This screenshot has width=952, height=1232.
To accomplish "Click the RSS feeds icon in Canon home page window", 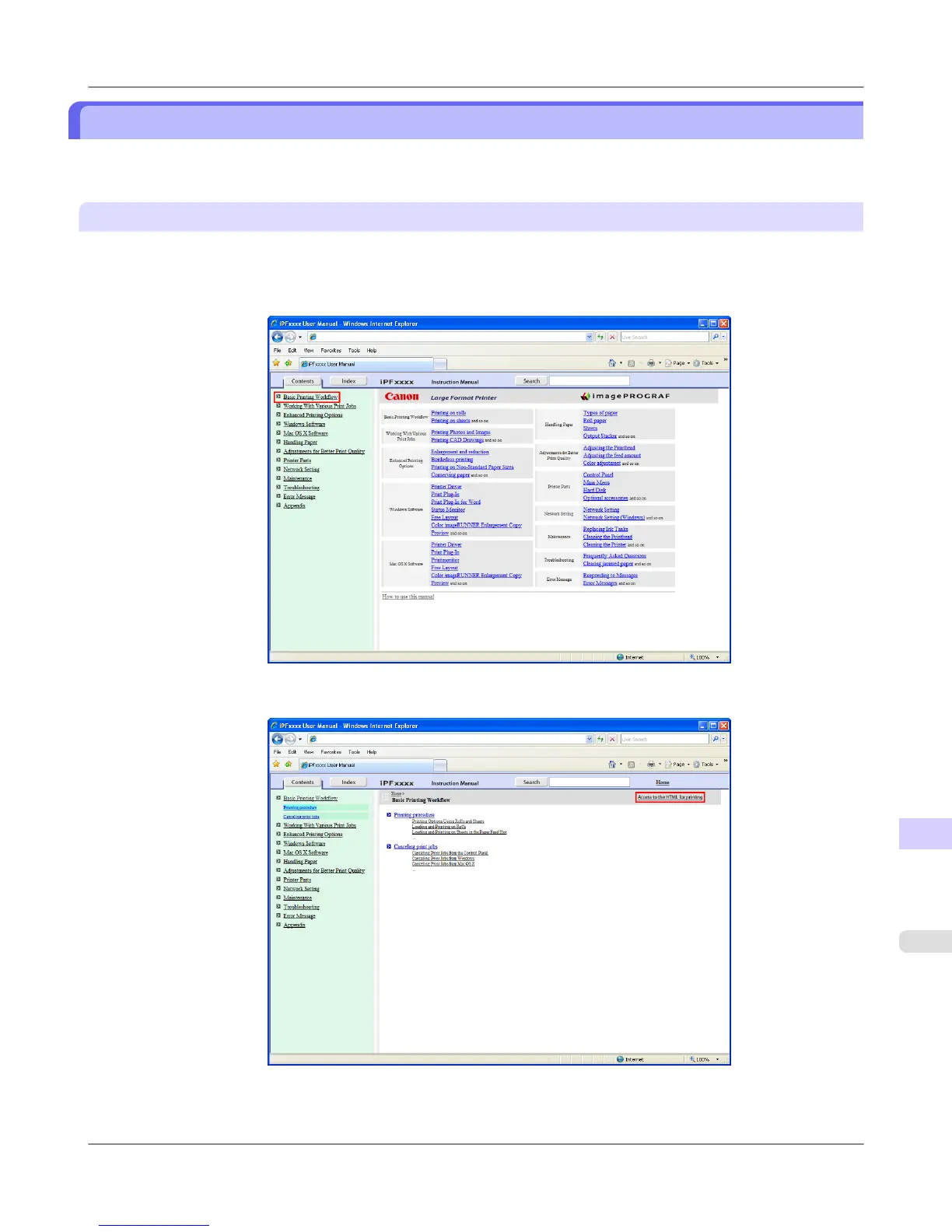I will [631, 363].
